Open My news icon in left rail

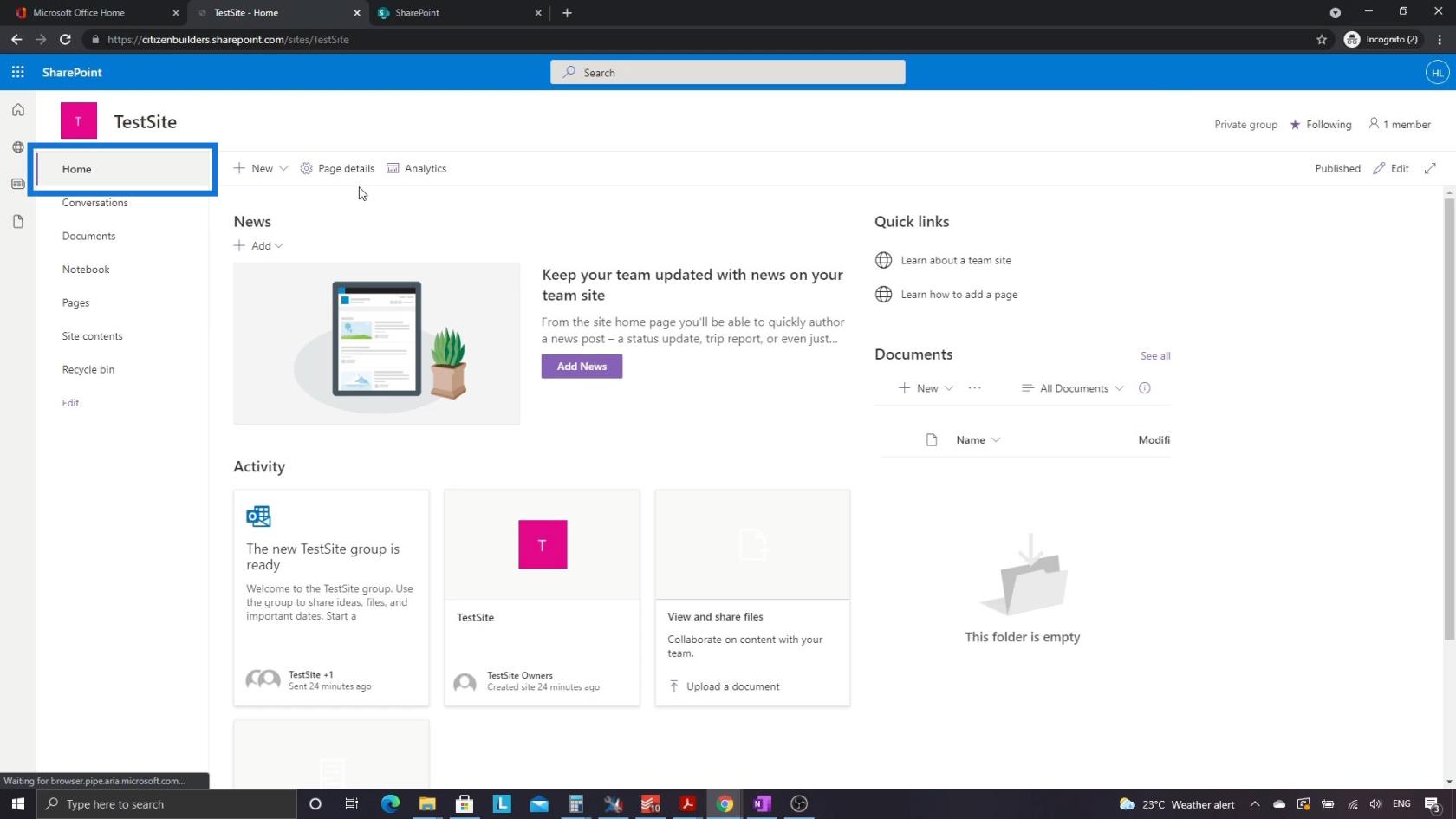pos(17,184)
